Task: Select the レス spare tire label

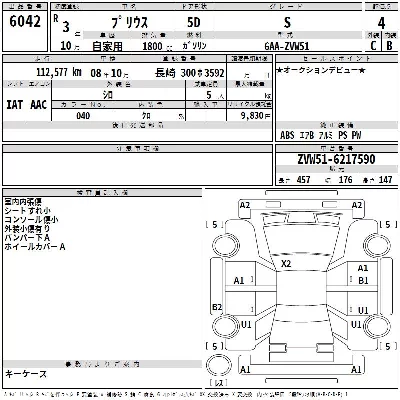Action: (219, 383)
